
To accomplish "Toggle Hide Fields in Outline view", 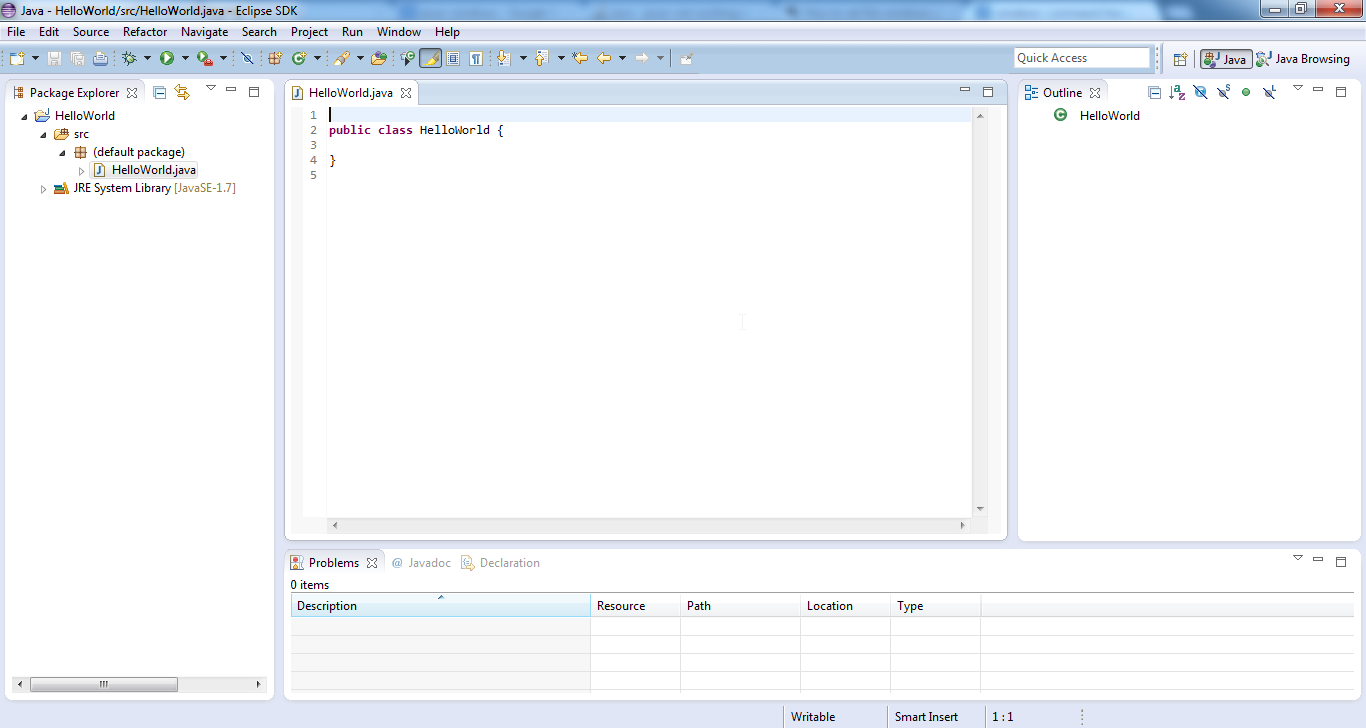I will coord(1200,92).
